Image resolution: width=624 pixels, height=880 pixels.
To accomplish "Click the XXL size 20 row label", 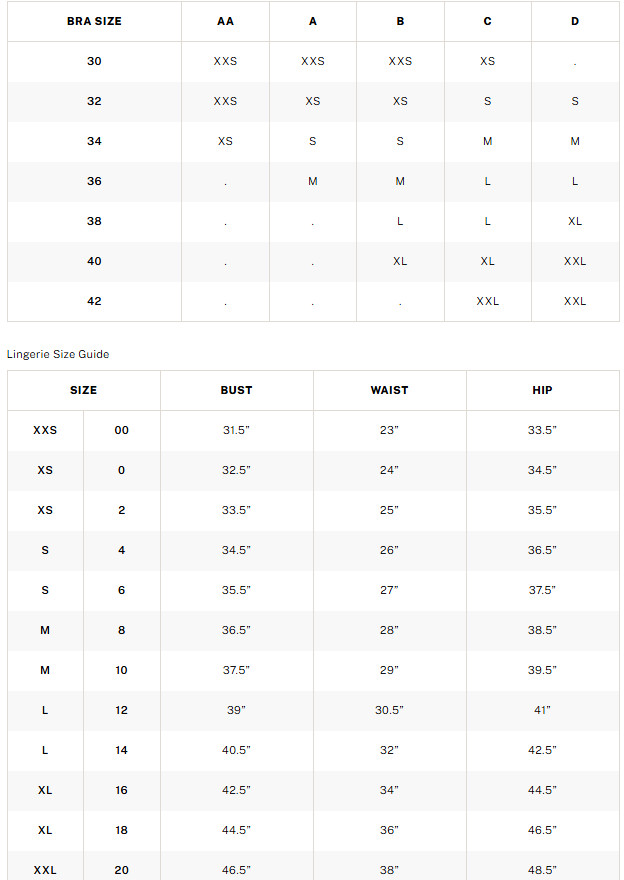I will [45, 870].
